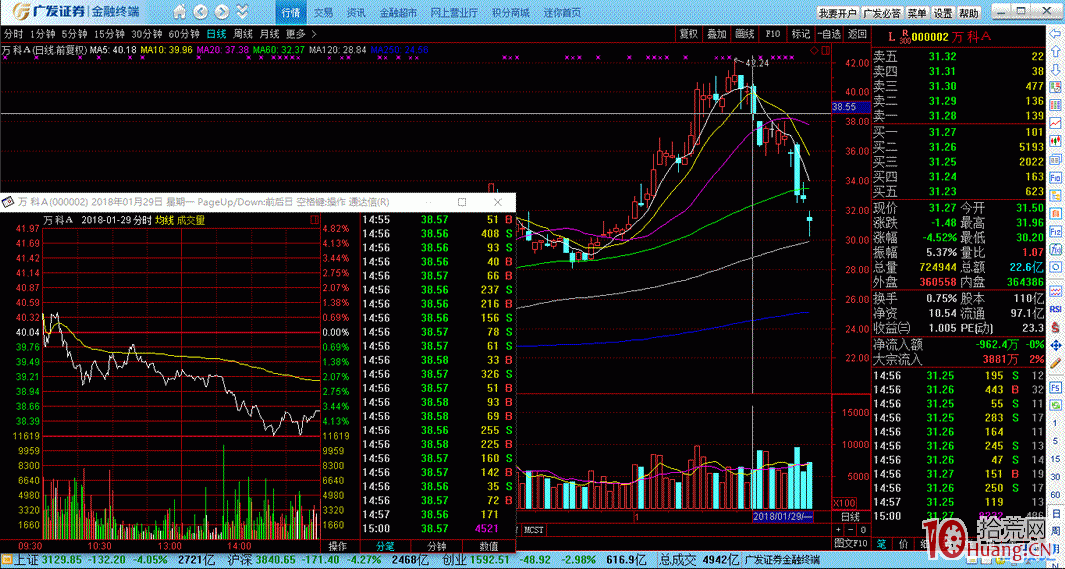This screenshot has height=569, width=1065.
Task: Click the 操作 button in the popup window
Action: (337, 547)
